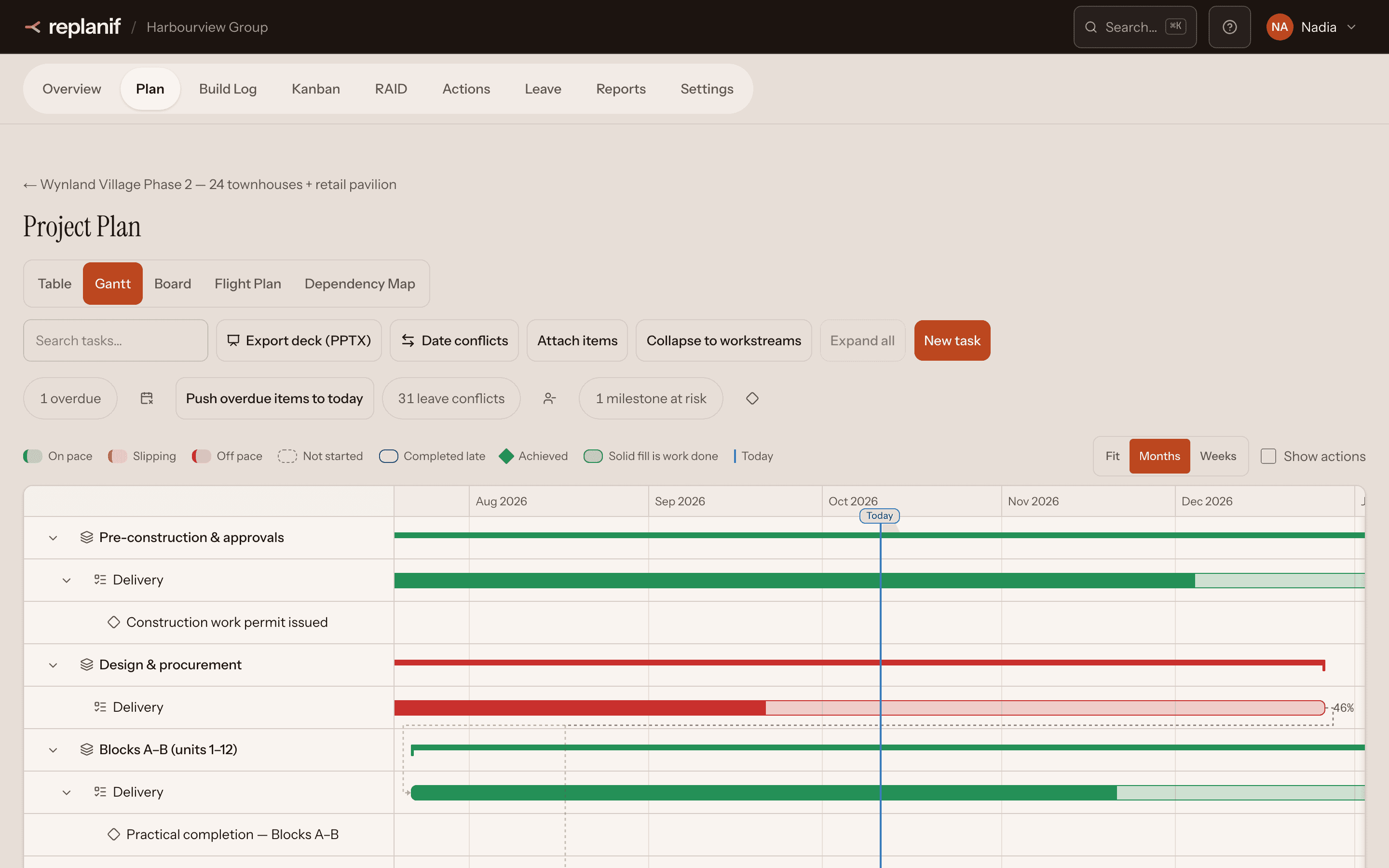
Task: Collapse Delivery under Blocks A–B
Action: [67, 793]
